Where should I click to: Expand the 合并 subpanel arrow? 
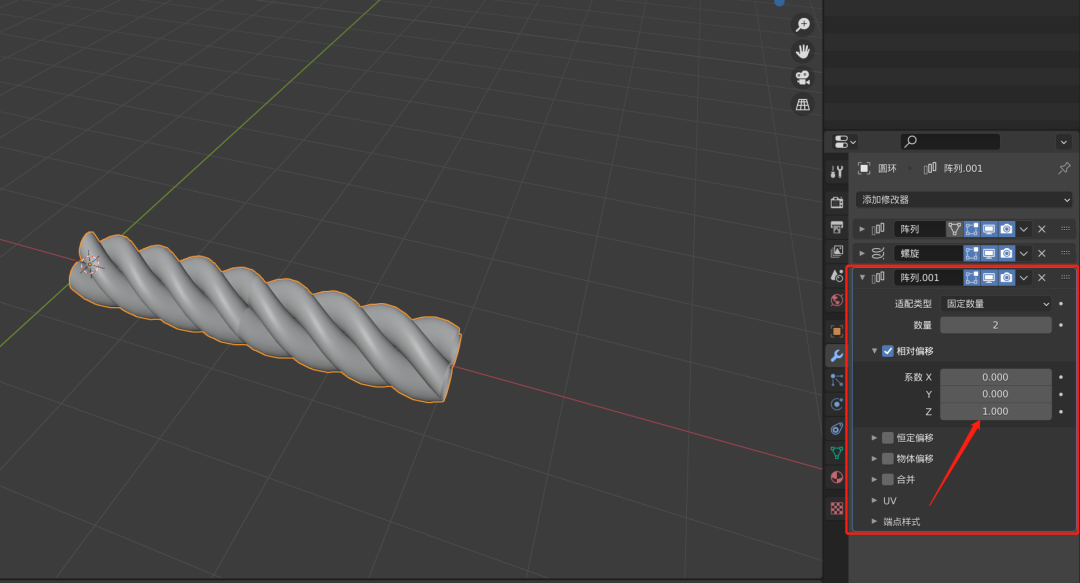point(874,479)
